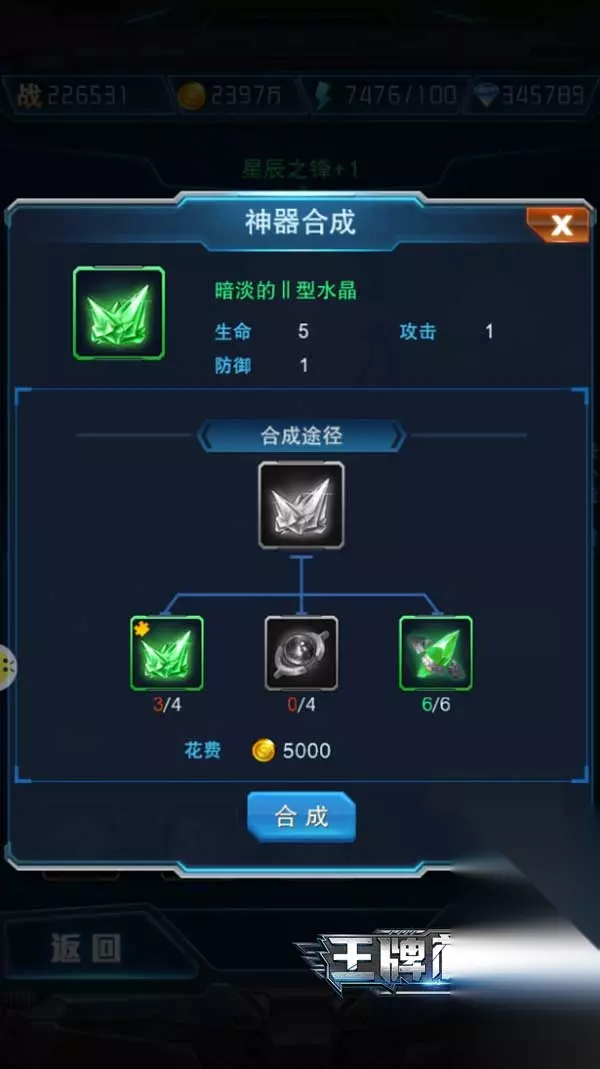The width and height of the screenshot is (600, 1069).
Task: Click the 返回 back button
Action: coord(86,948)
